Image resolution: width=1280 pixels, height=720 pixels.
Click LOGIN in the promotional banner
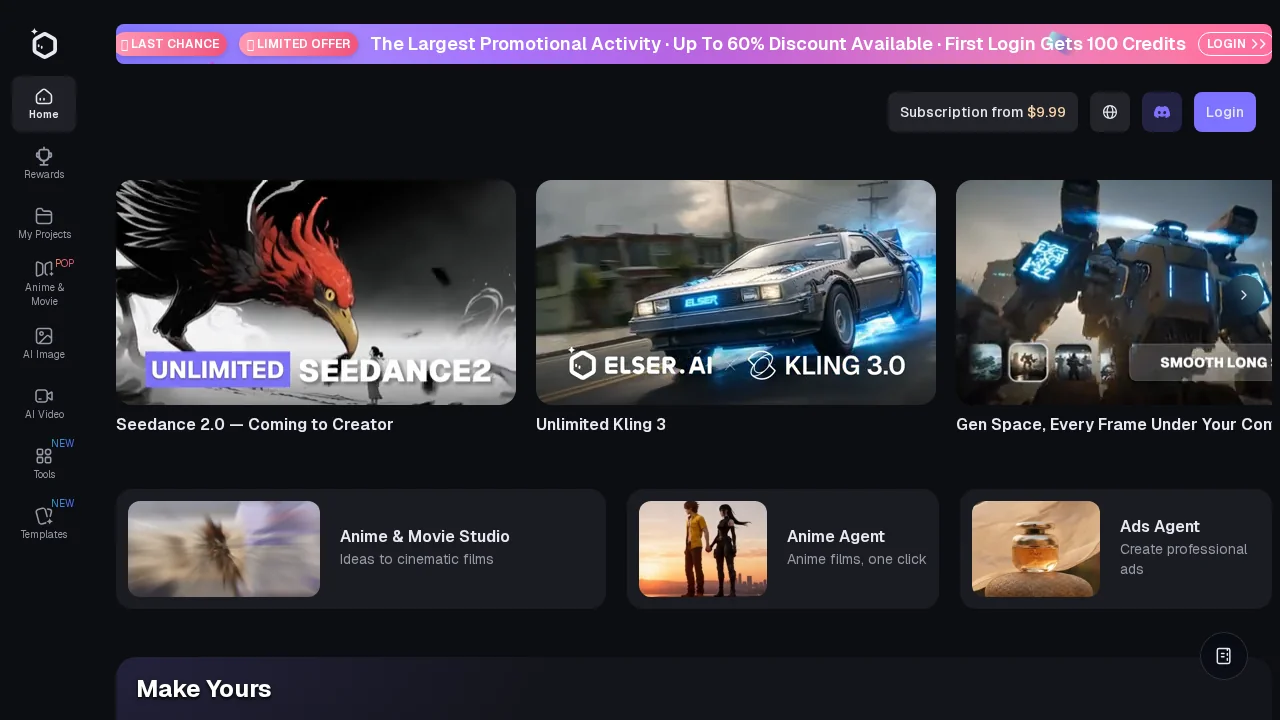1234,44
